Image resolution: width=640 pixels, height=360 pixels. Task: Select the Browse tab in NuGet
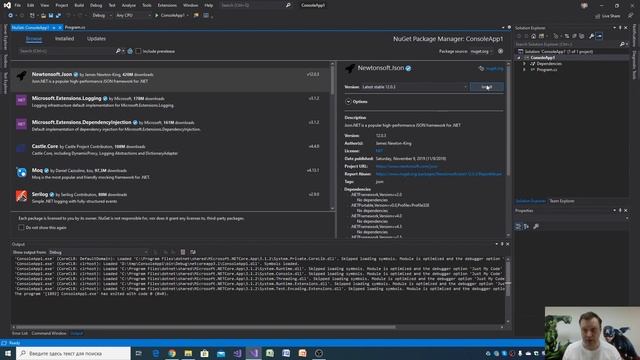coord(34,39)
